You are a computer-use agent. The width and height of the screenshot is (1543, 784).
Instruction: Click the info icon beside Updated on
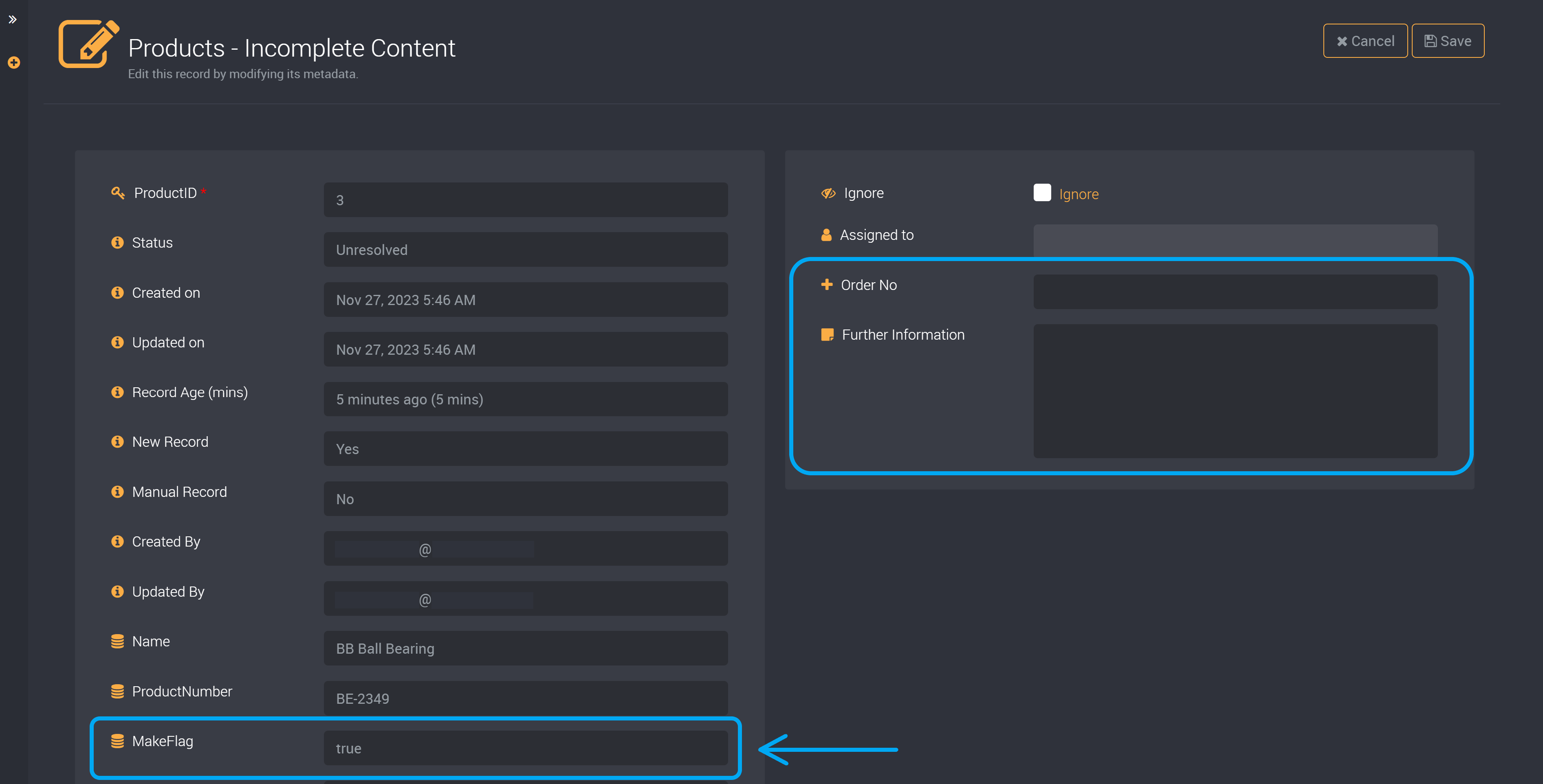117,342
